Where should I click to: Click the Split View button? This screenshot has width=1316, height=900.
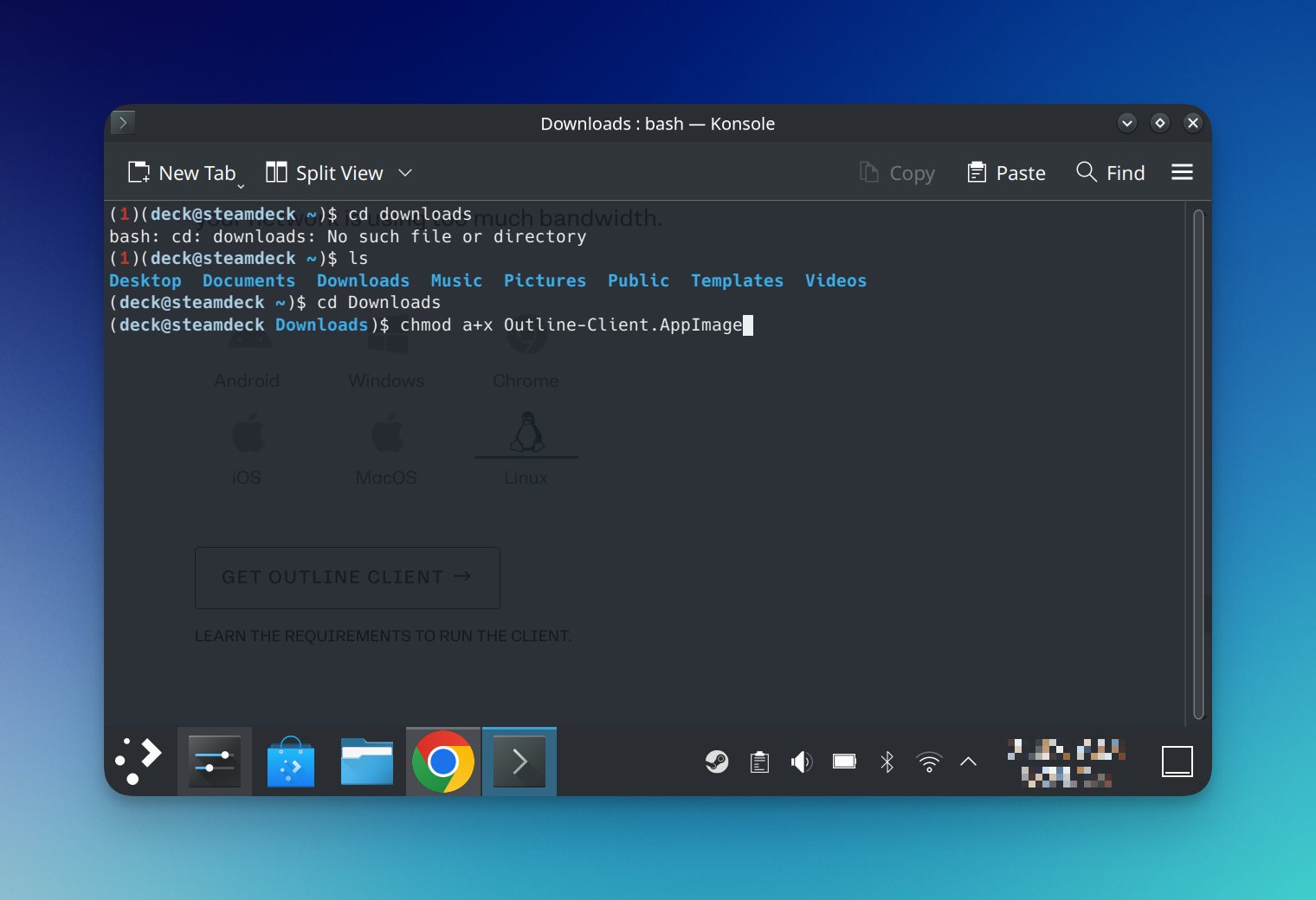pyautogui.click(x=325, y=172)
